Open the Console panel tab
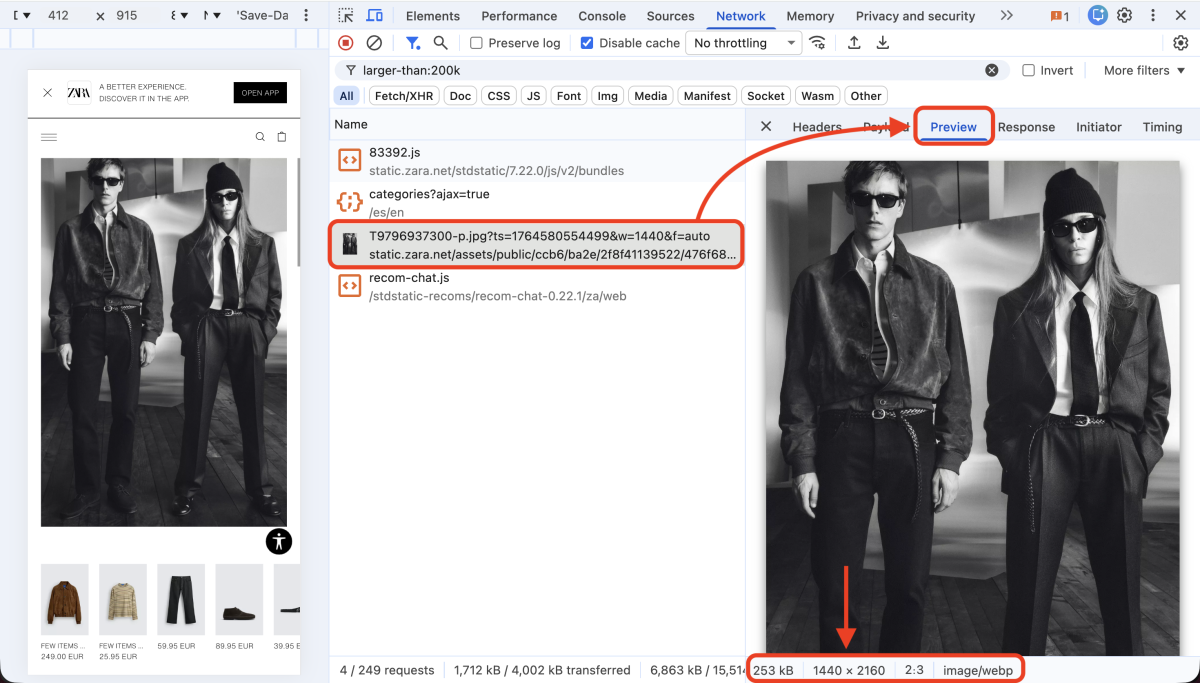This screenshot has height=683, width=1200. 601,15
